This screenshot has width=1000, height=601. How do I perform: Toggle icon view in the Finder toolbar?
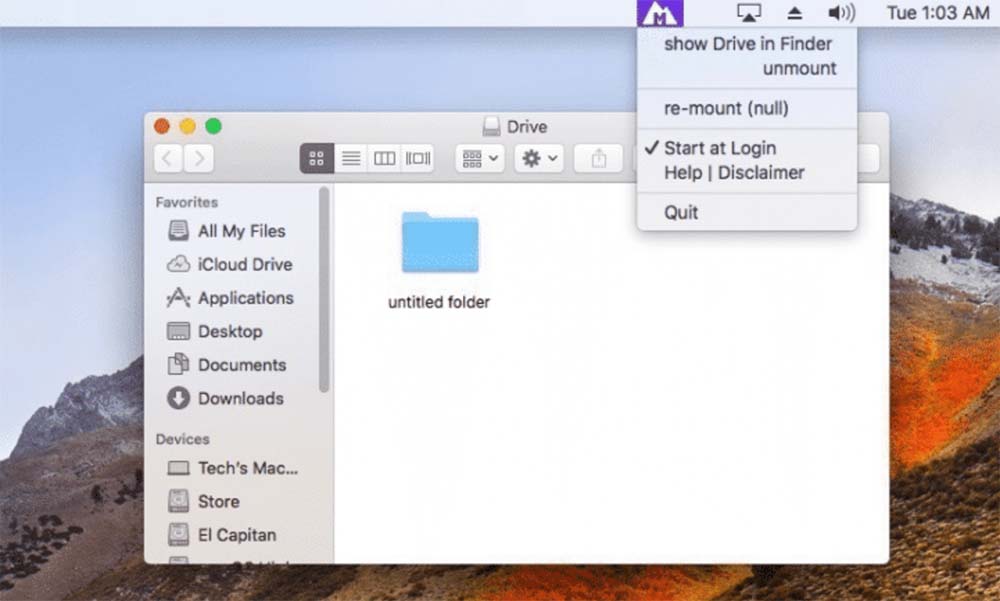tap(316, 158)
